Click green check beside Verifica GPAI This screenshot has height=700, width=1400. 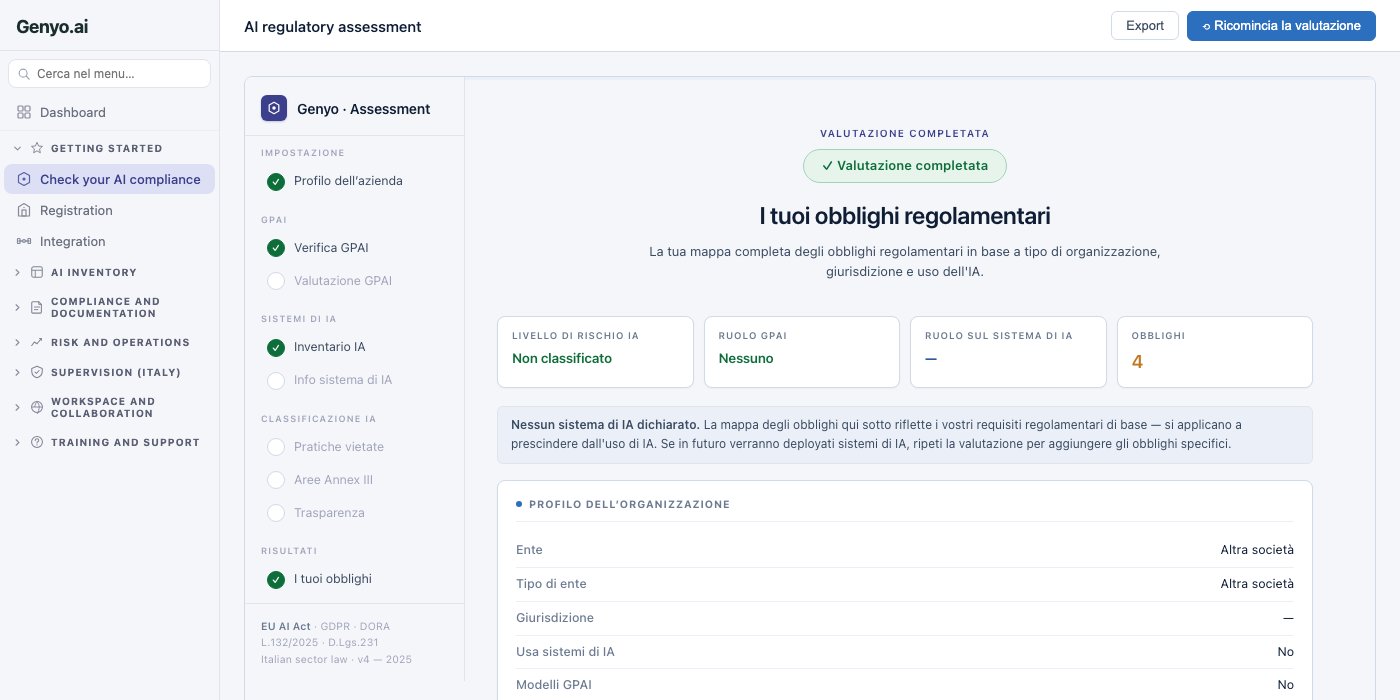(276, 247)
